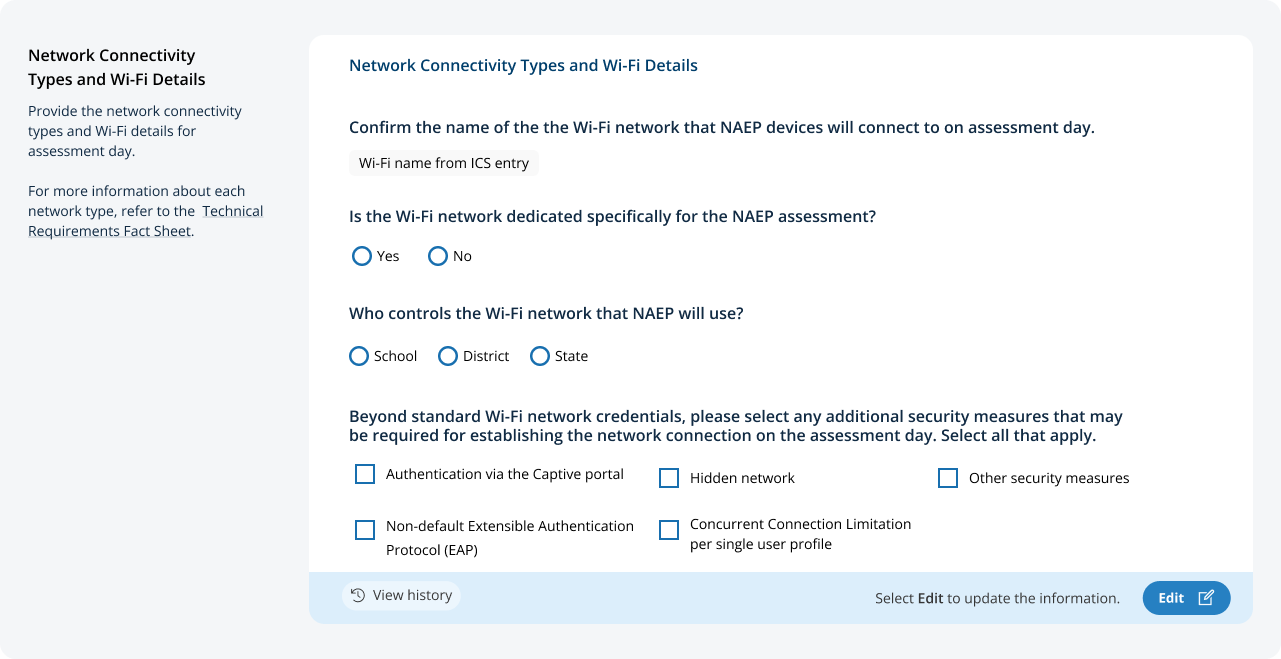Open the View history button
Viewport: 1281px width, 659px height.
click(x=401, y=596)
